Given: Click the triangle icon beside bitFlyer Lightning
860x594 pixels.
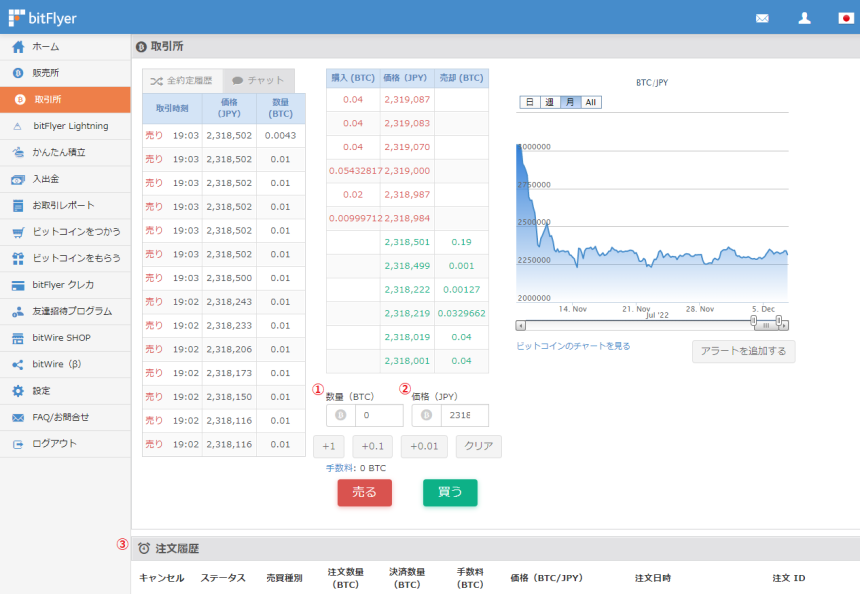Looking at the screenshot, I should point(18,126).
